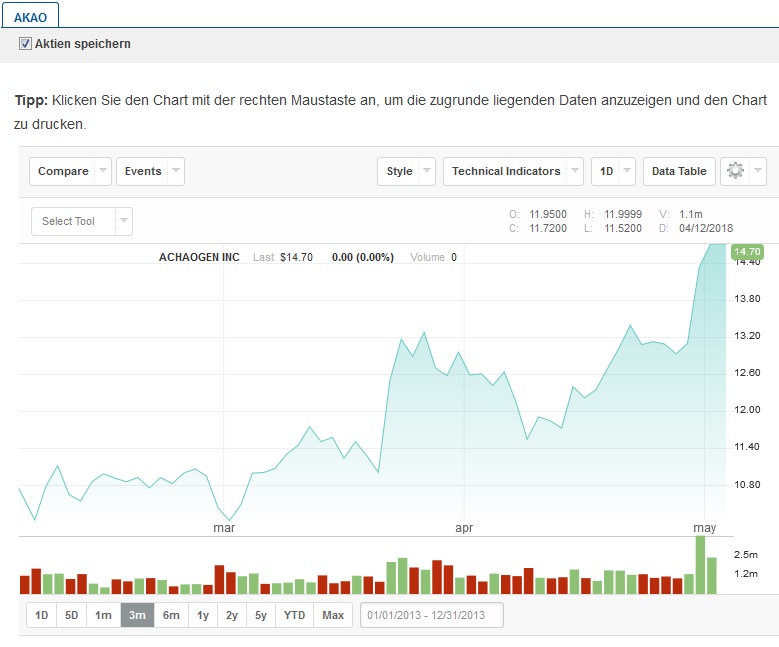Open the chart settings gear icon

[x=736, y=171]
